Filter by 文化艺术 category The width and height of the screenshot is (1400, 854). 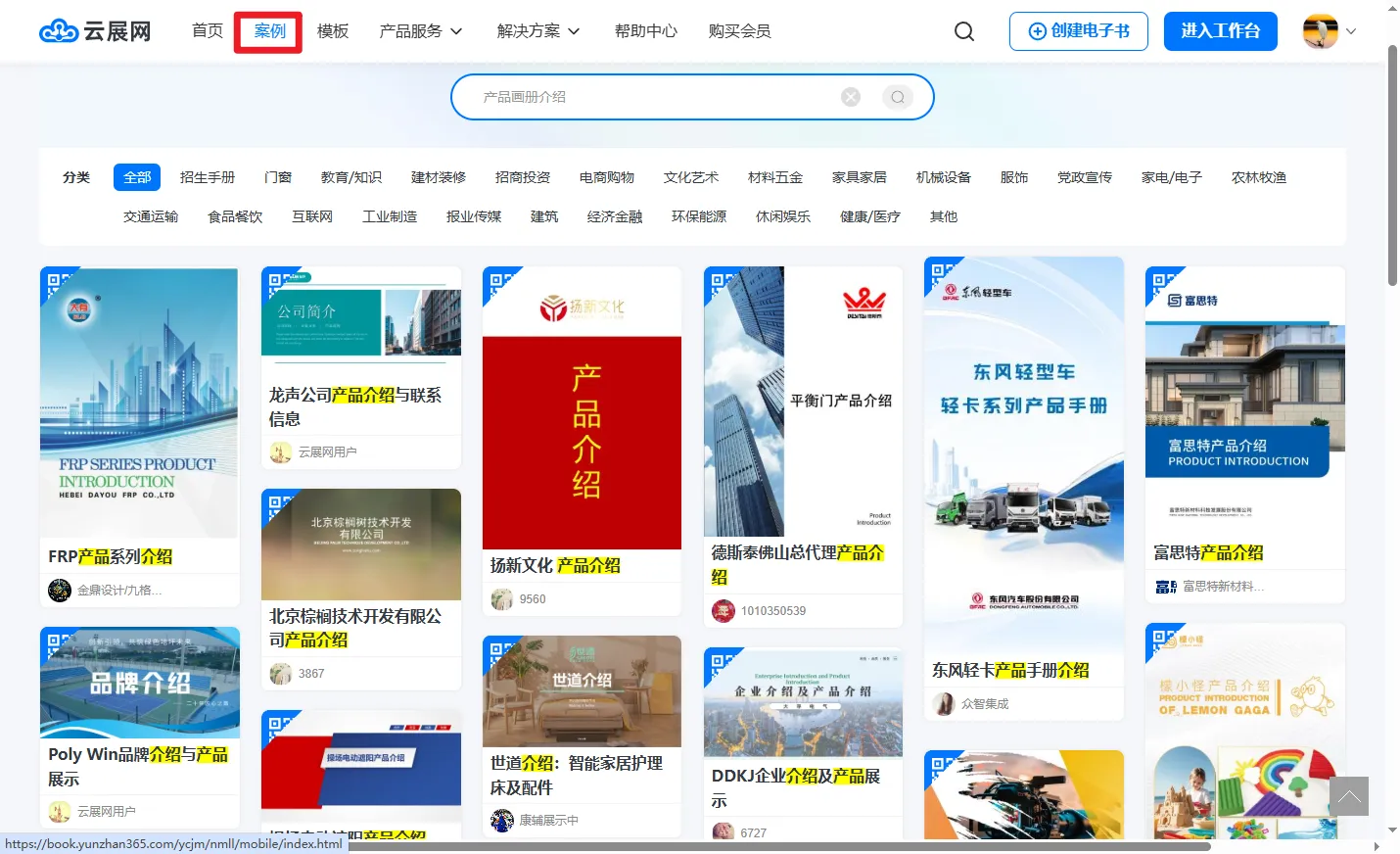click(691, 177)
